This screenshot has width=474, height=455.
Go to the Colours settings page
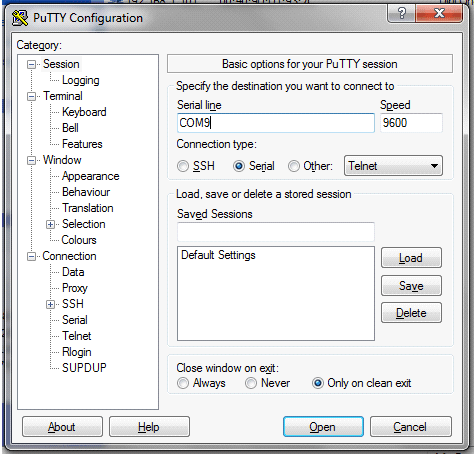click(x=79, y=240)
